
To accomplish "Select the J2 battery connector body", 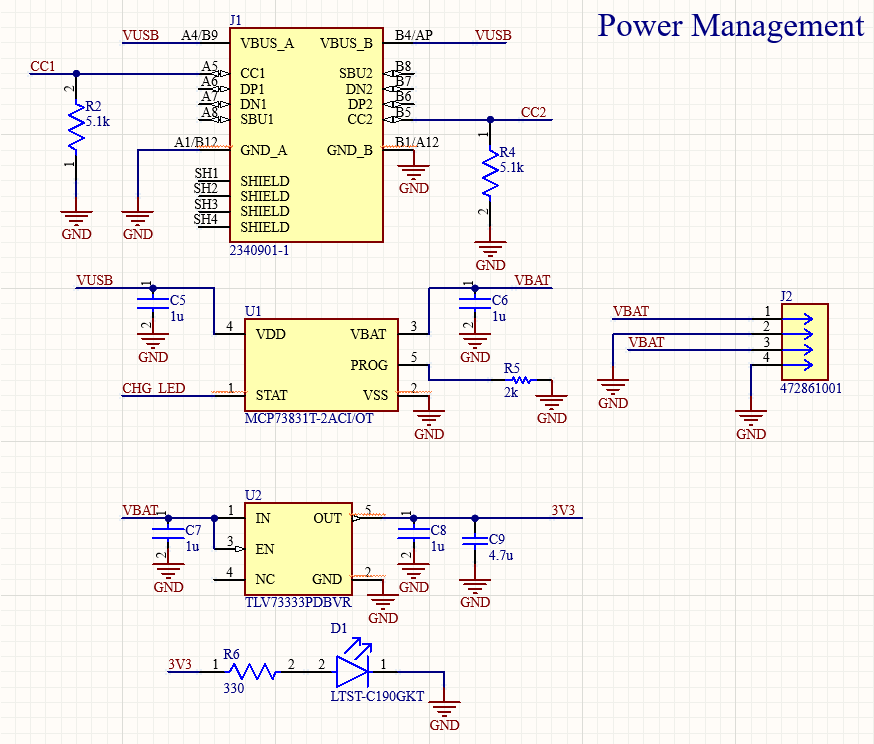I will pos(805,342).
